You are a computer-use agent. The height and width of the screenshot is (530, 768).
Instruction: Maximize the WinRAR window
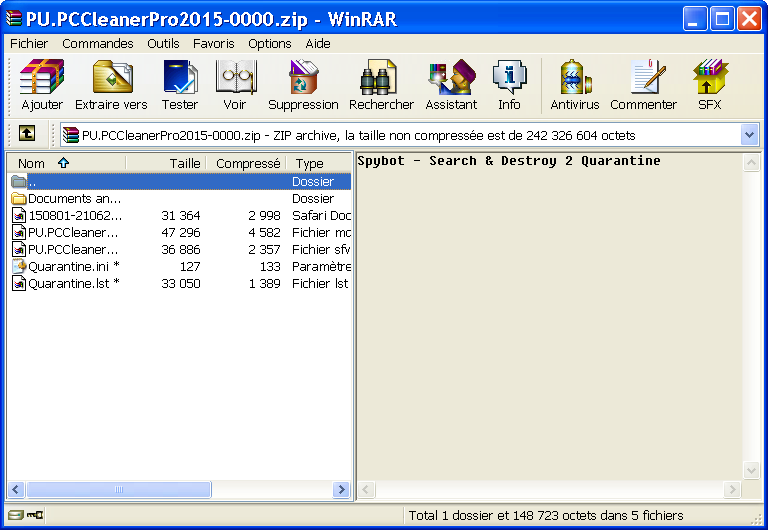722,19
